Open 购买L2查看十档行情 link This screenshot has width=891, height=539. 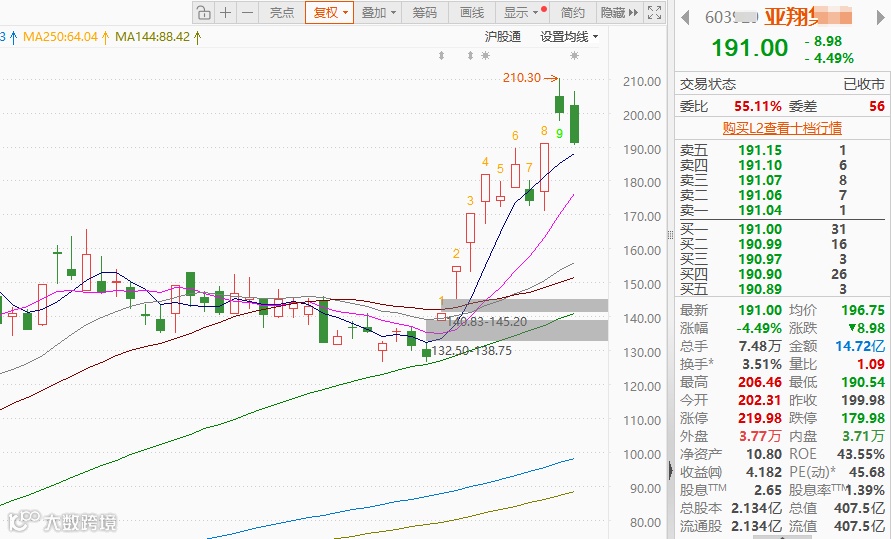click(x=782, y=128)
